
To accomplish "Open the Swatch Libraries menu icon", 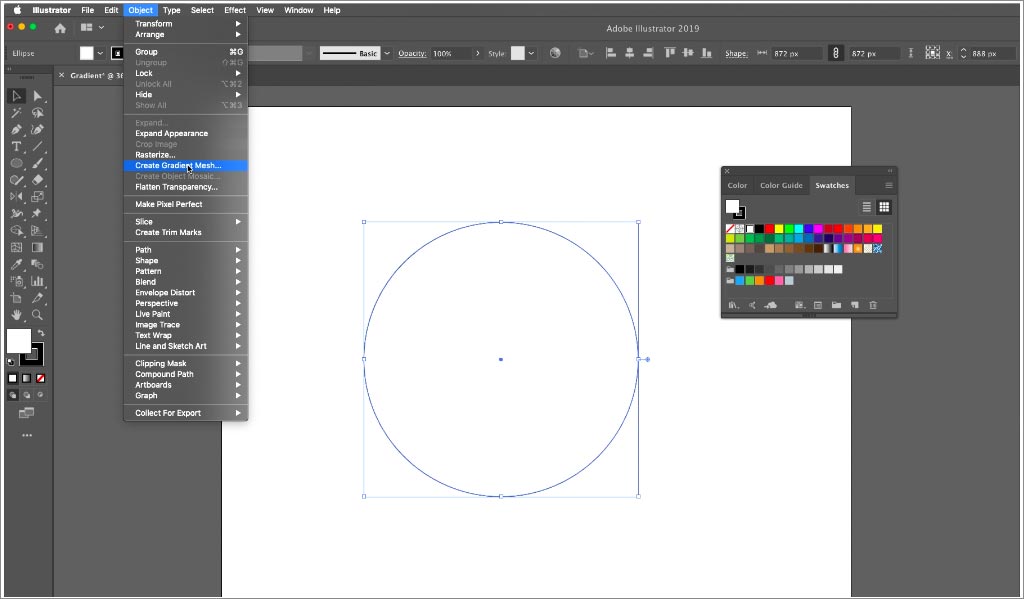I will pyautogui.click(x=735, y=304).
